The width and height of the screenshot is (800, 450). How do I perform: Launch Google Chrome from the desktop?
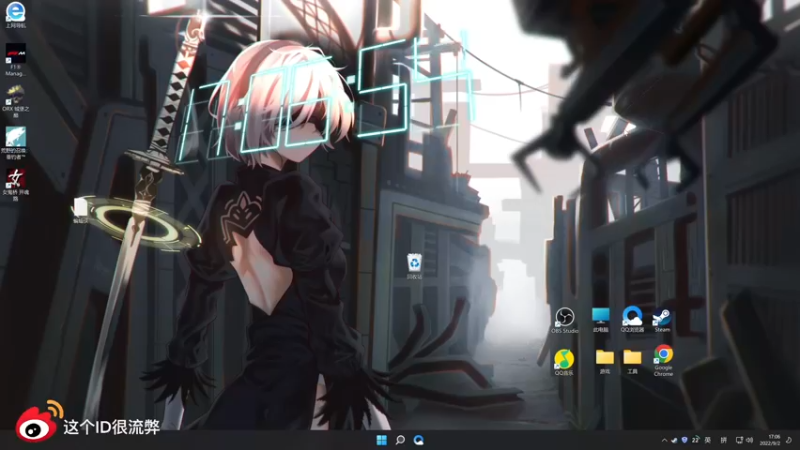coord(663,361)
